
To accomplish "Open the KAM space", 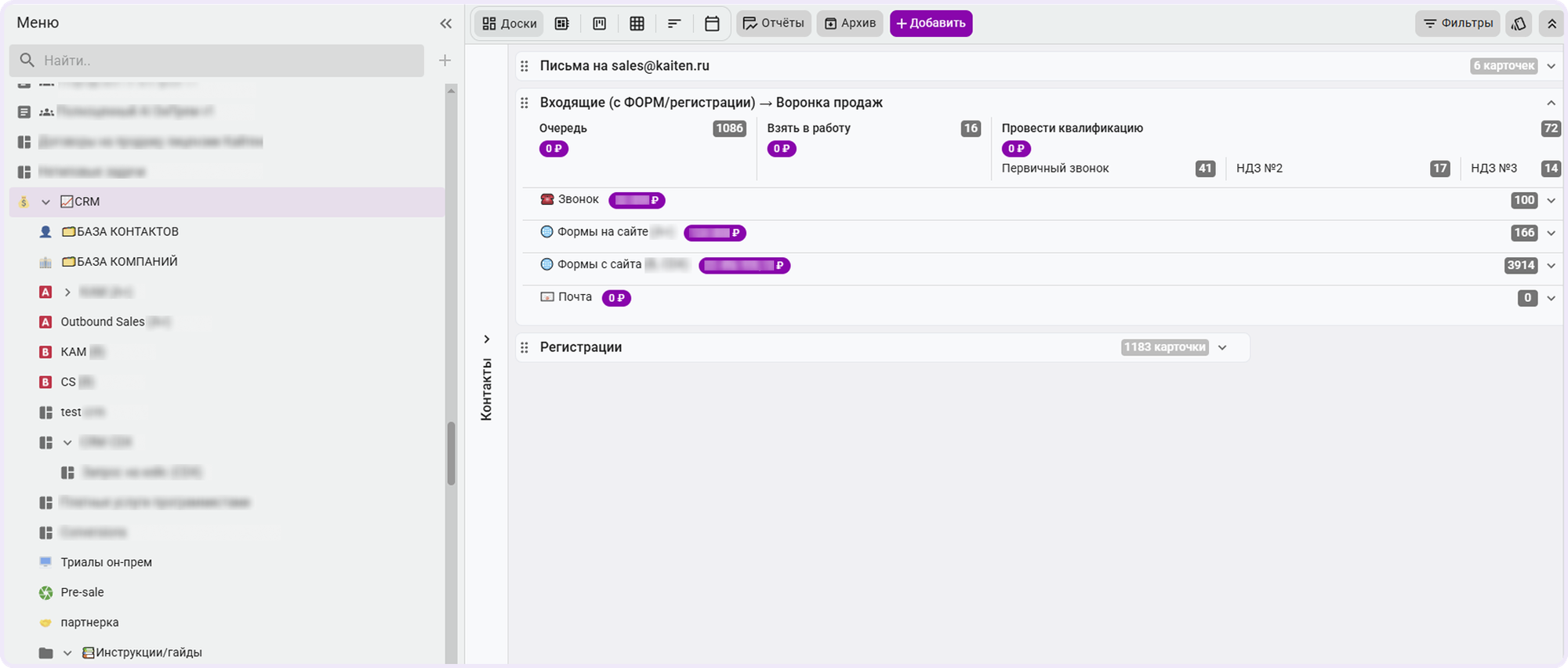I will (74, 351).
